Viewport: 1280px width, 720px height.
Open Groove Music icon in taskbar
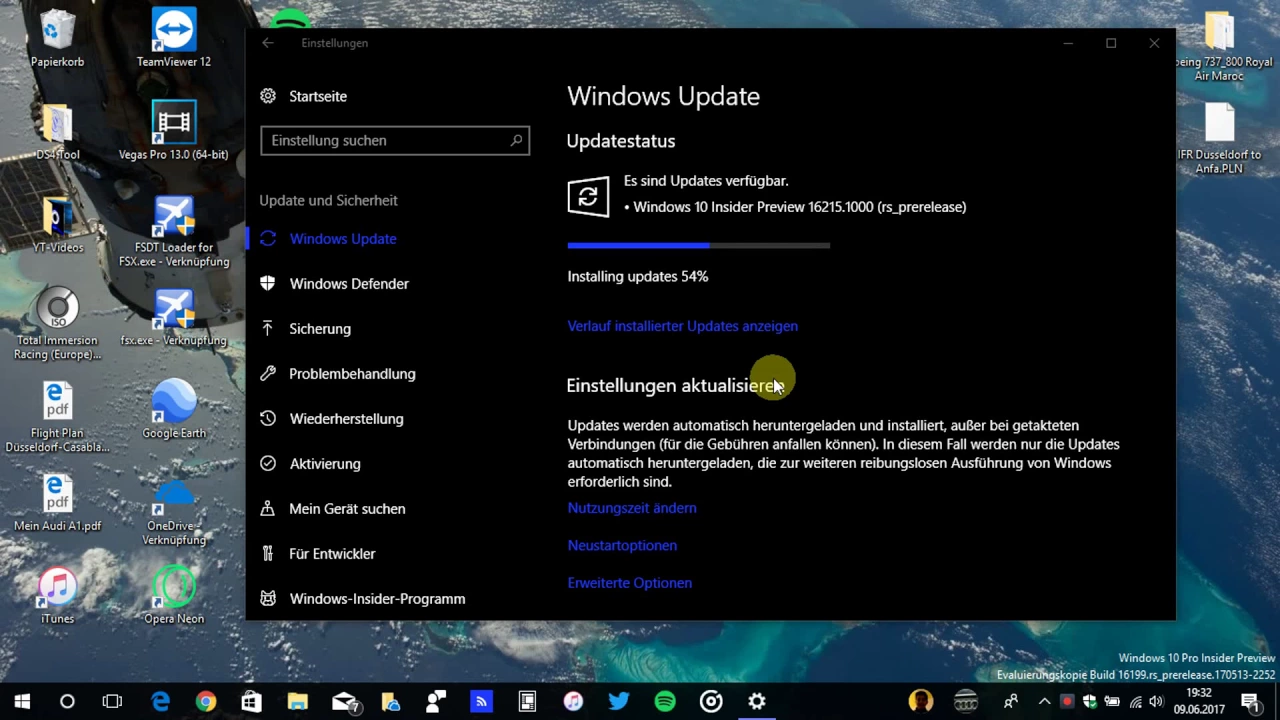pos(711,701)
